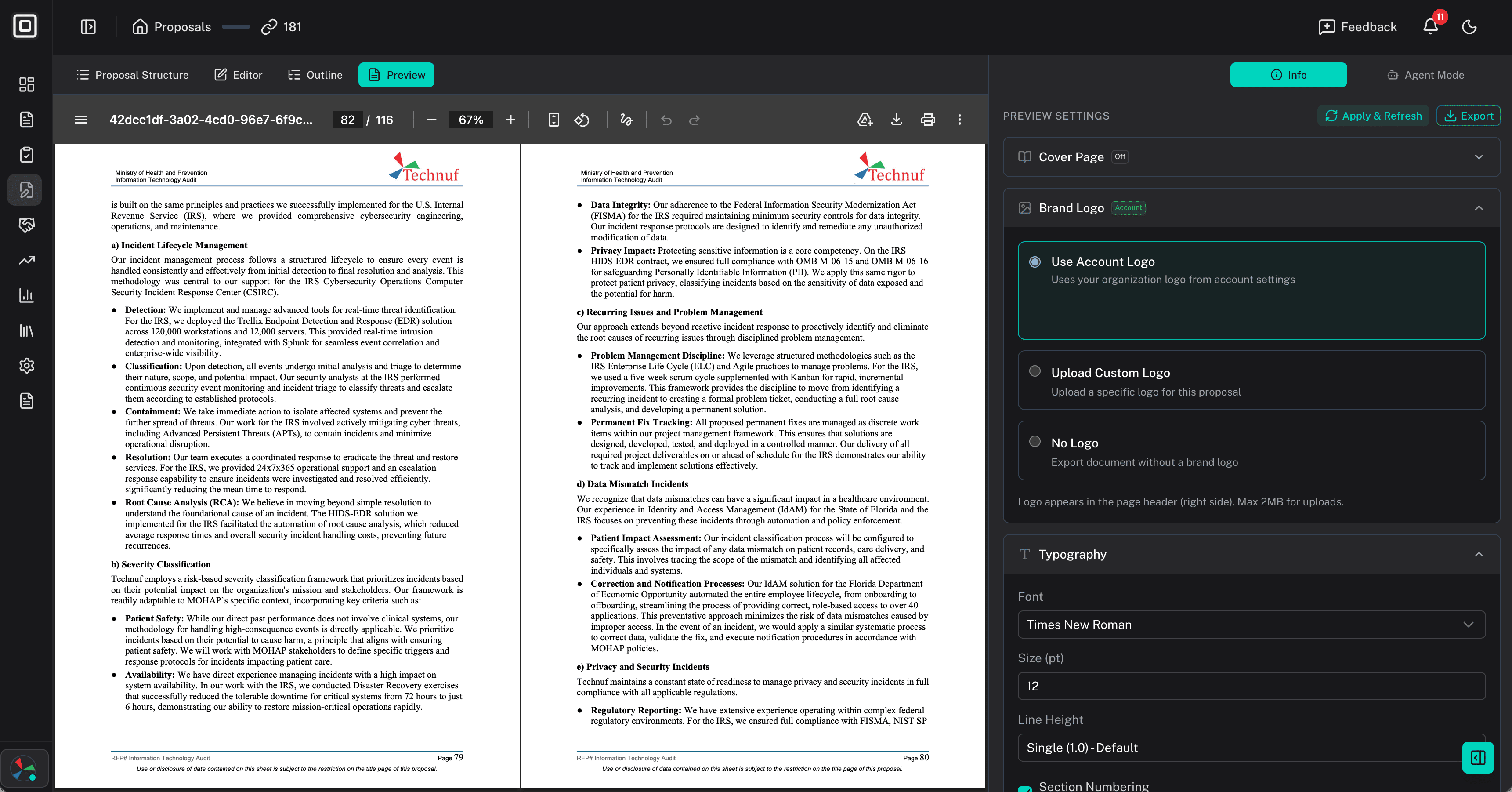Image resolution: width=1512 pixels, height=792 pixels.
Task: Select Upload Custom Logo radio option
Action: [x=1035, y=371]
